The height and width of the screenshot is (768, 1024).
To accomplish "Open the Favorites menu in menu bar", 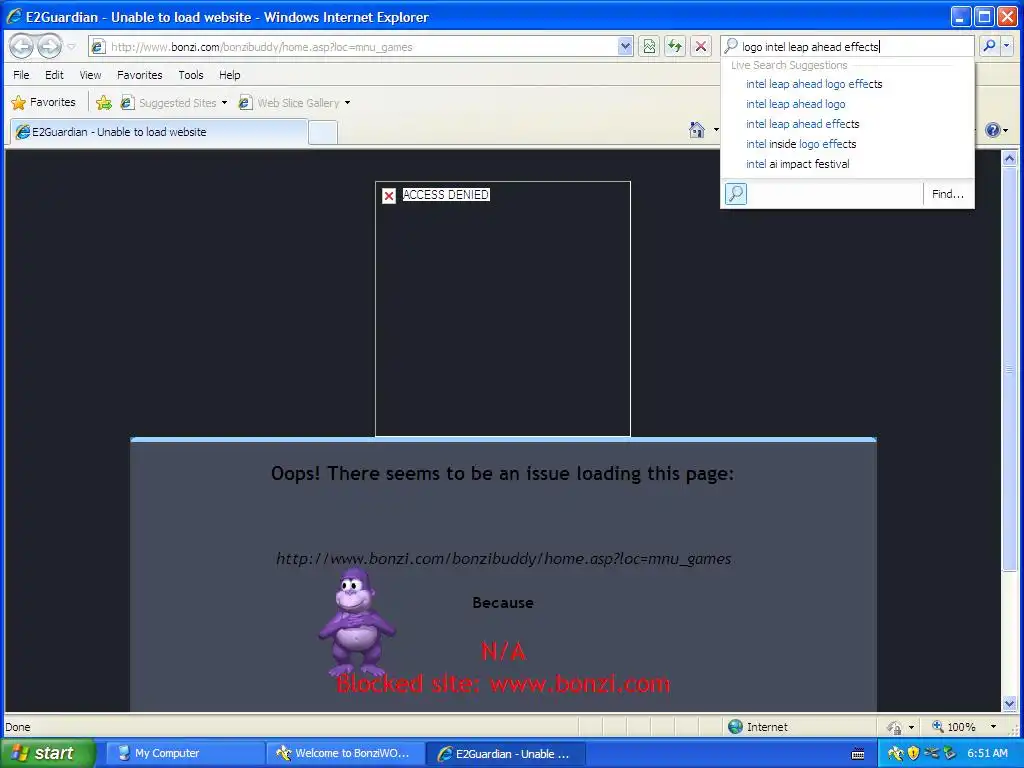I will [140, 75].
